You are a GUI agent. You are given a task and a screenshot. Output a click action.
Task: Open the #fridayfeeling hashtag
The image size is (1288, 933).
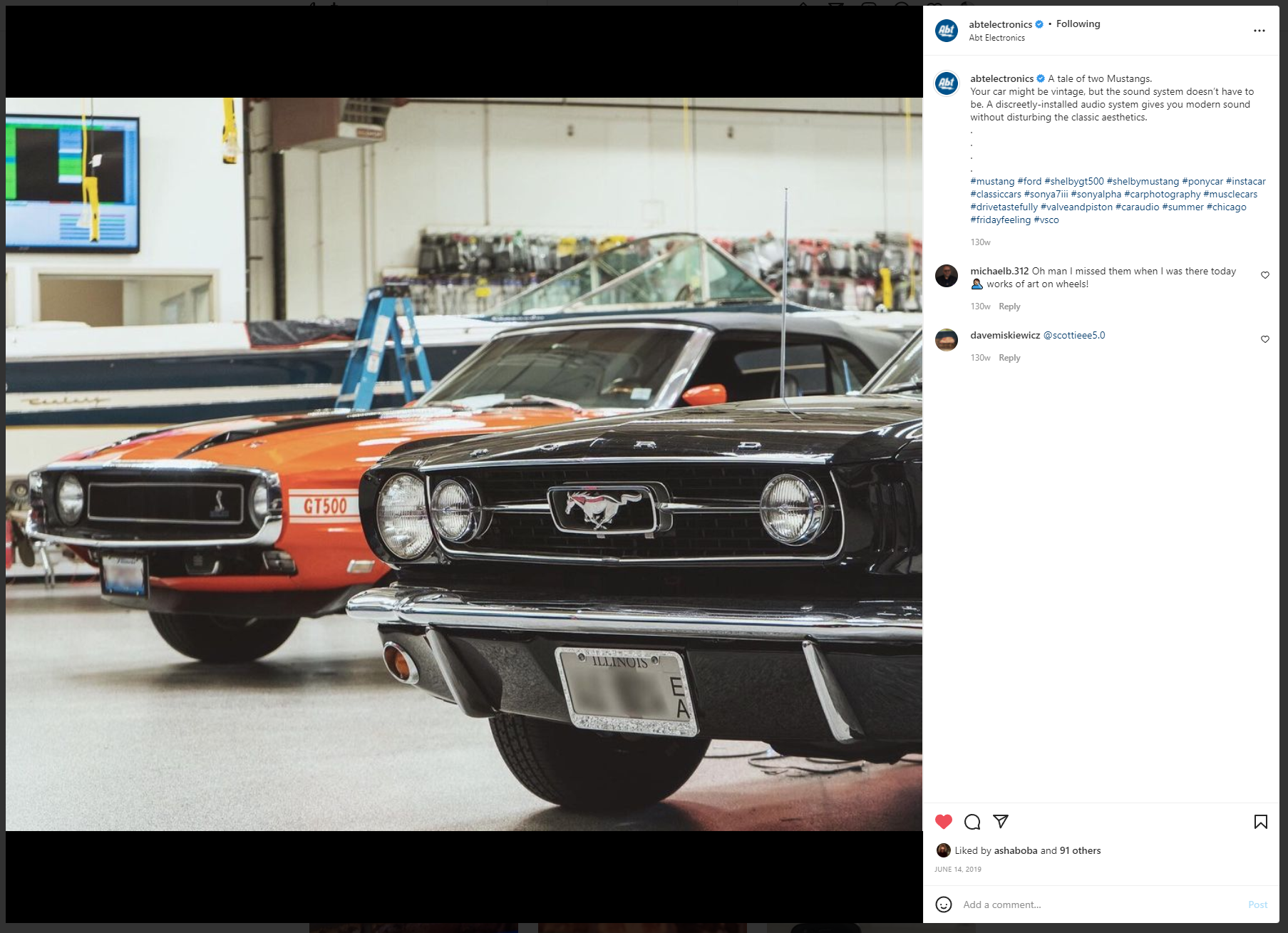[x=1000, y=220]
